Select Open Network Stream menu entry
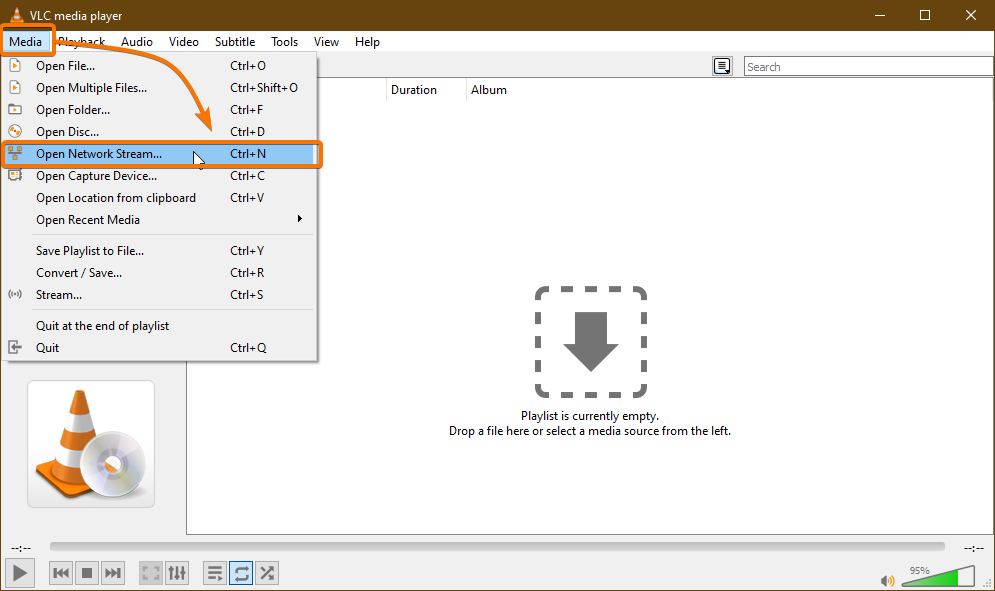The image size is (995, 591). pyautogui.click(x=99, y=154)
